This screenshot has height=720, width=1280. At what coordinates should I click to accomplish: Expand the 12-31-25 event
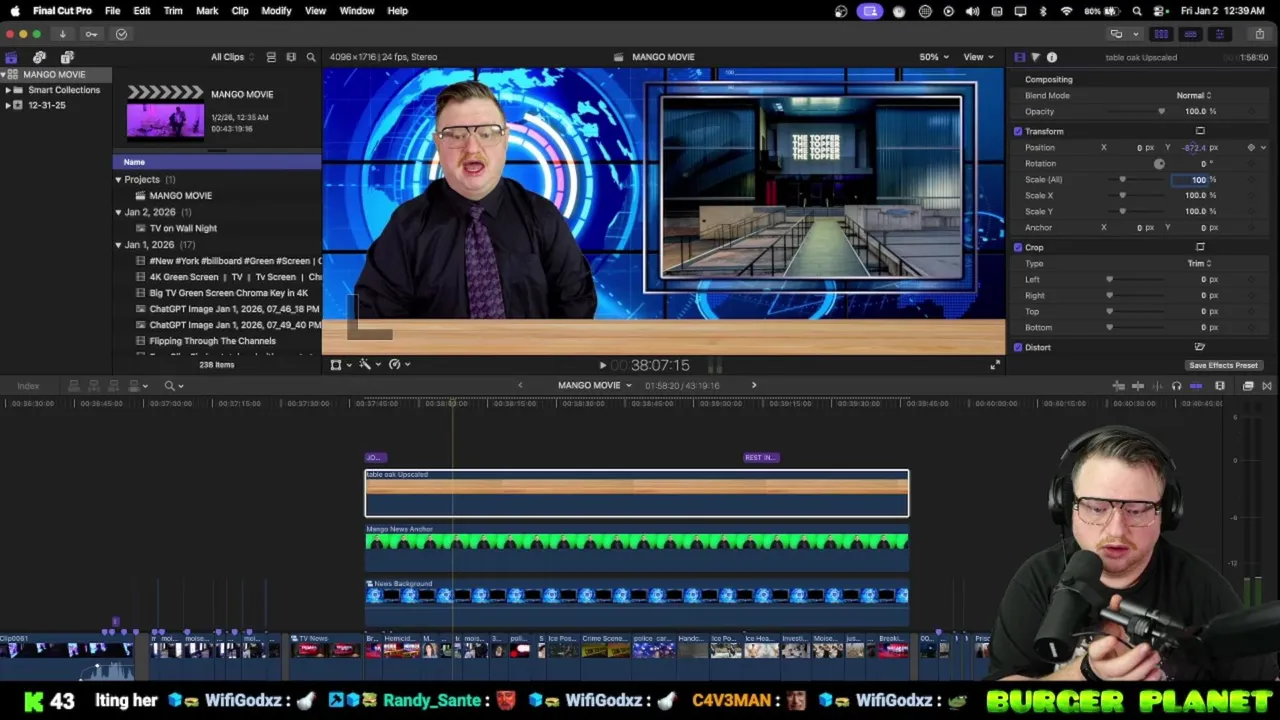pos(8,105)
